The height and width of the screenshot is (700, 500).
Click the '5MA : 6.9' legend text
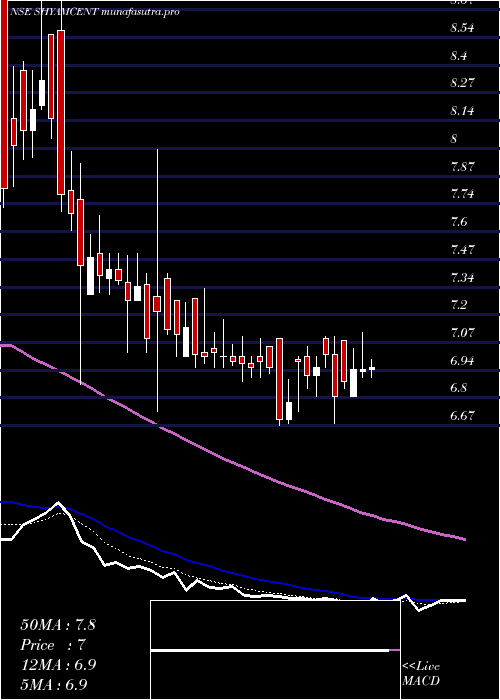click(53, 684)
